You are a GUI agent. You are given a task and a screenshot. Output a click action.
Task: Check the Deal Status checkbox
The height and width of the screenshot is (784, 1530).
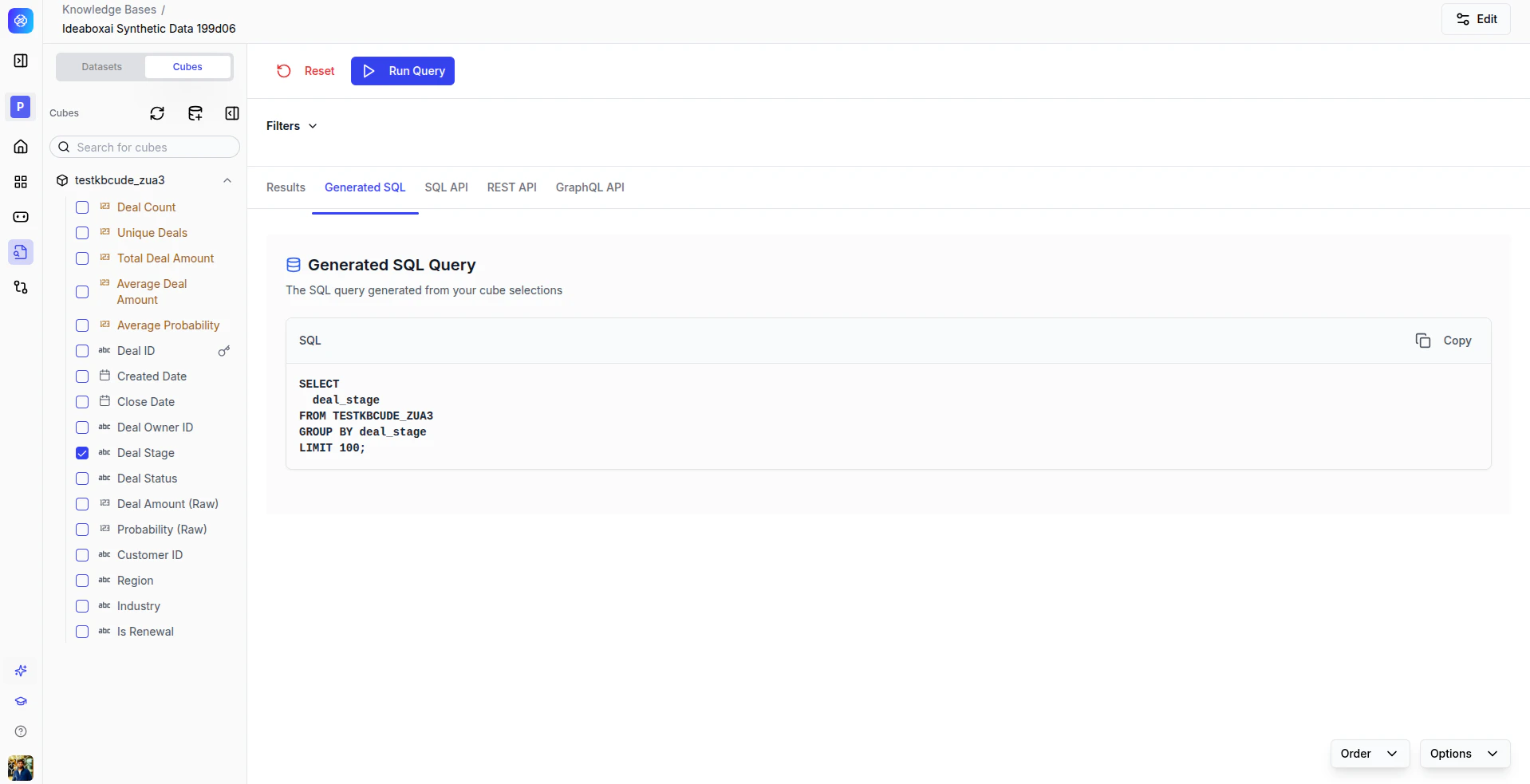coord(82,479)
